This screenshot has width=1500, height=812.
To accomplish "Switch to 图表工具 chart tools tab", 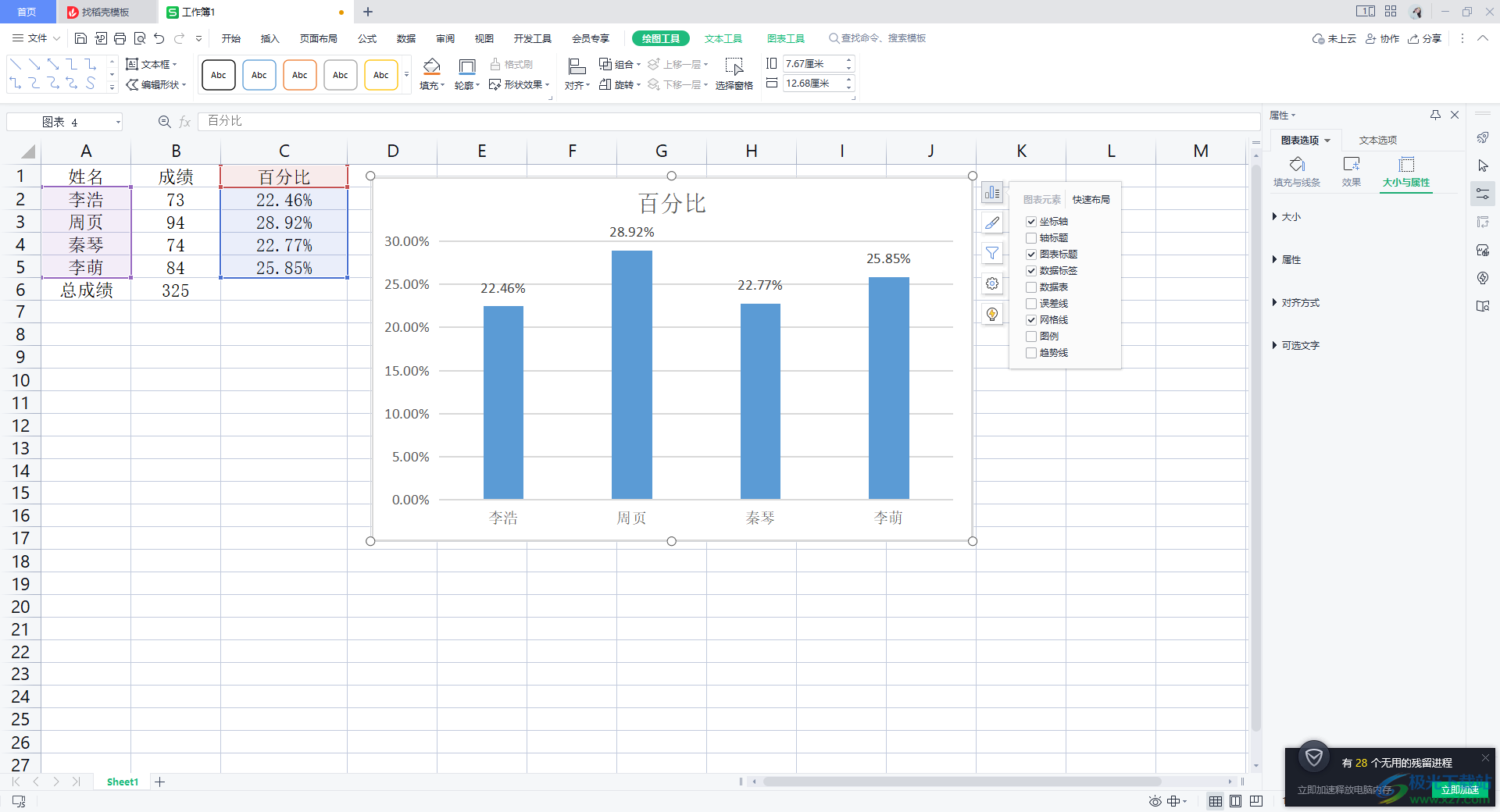I will [x=785, y=38].
